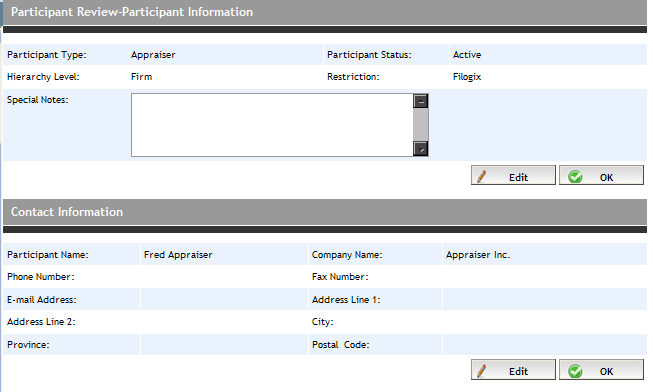This screenshot has width=653, height=392.
Task: Click the 'Phone Number:' label
Action: (x=40, y=277)
